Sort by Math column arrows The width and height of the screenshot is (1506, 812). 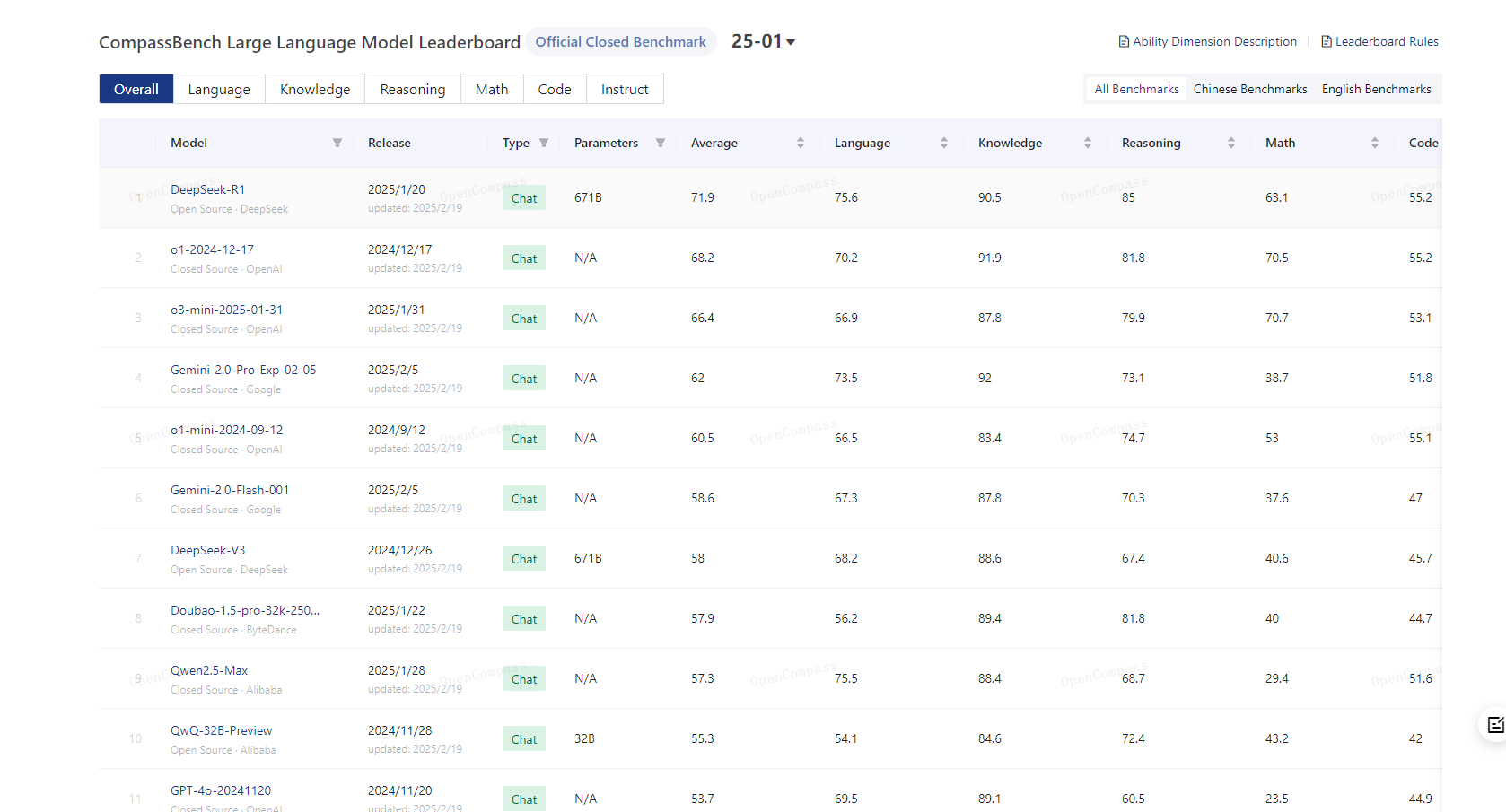point(1375,143)
